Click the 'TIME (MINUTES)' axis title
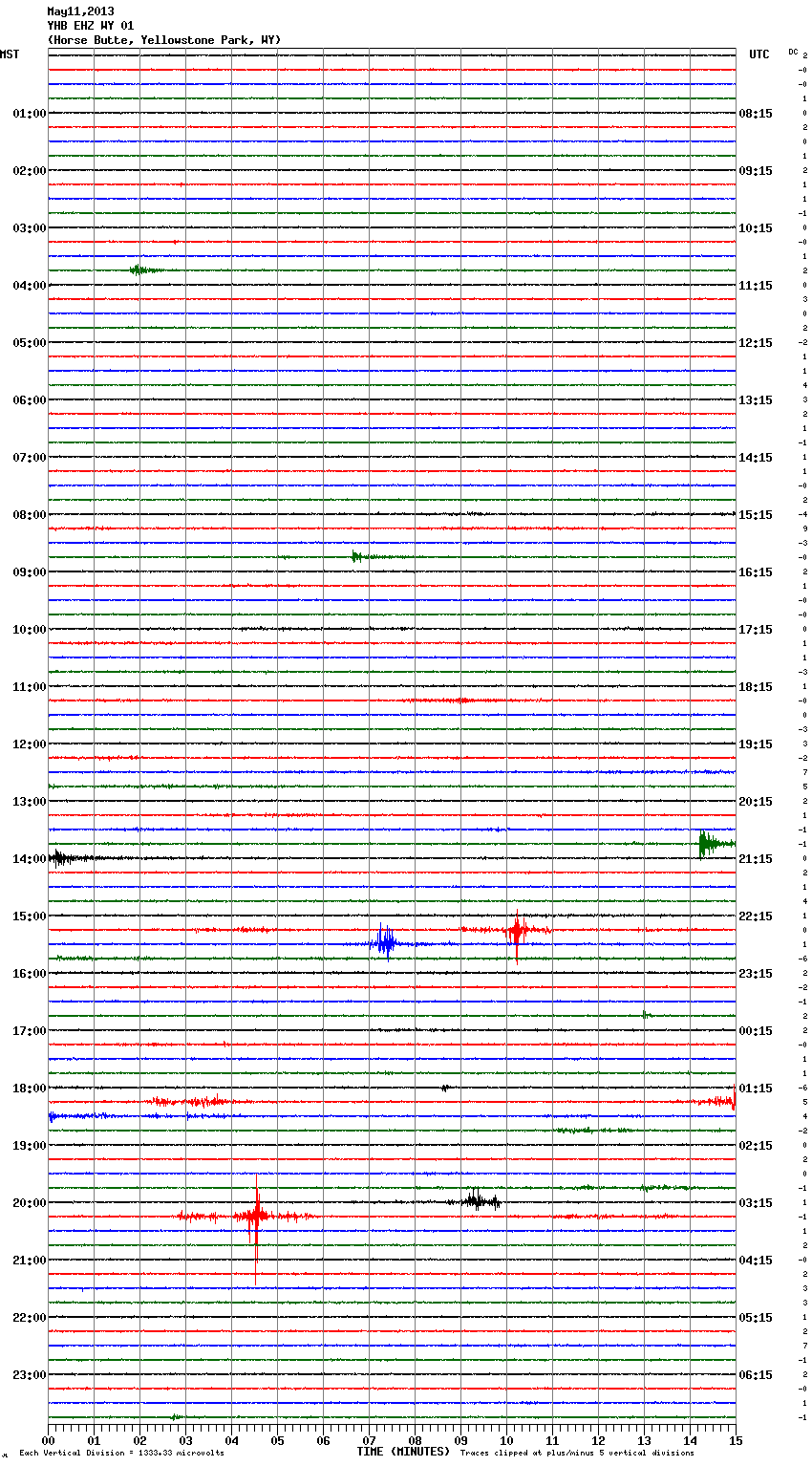The image size is (812, 1466). click(x=403, y=1452)
